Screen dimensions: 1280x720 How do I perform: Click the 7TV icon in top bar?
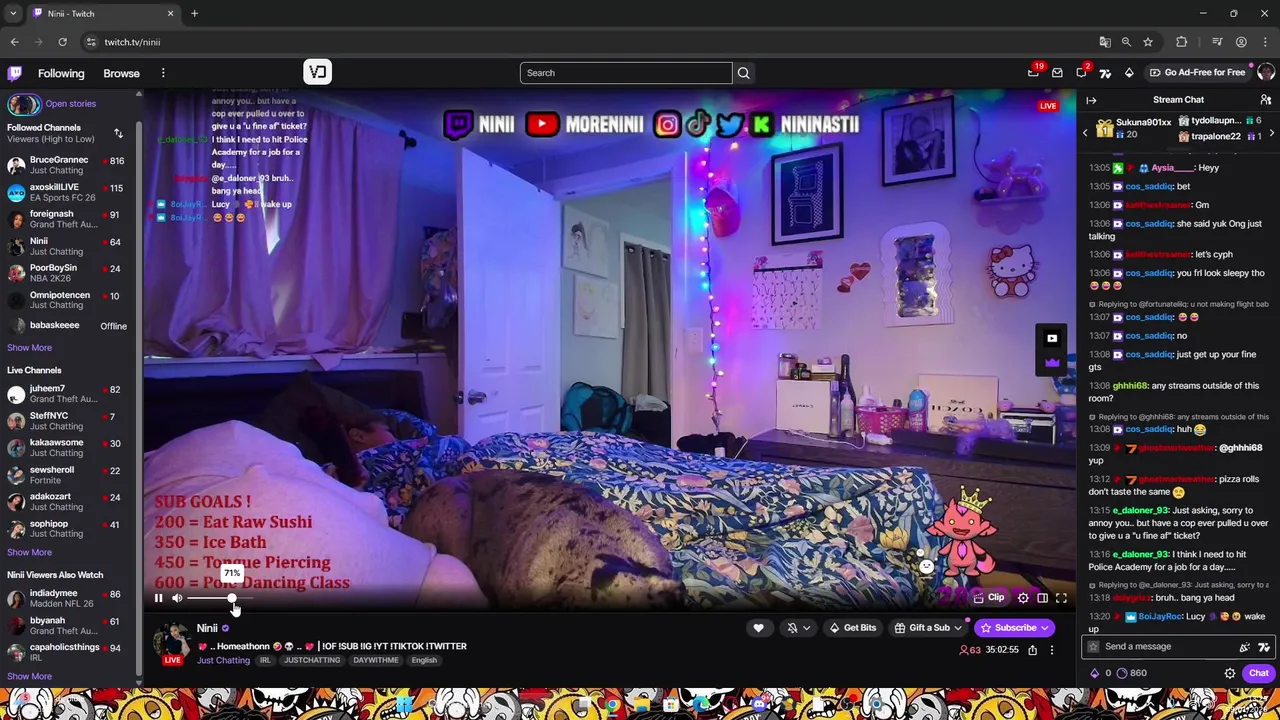coord(1105,72)
